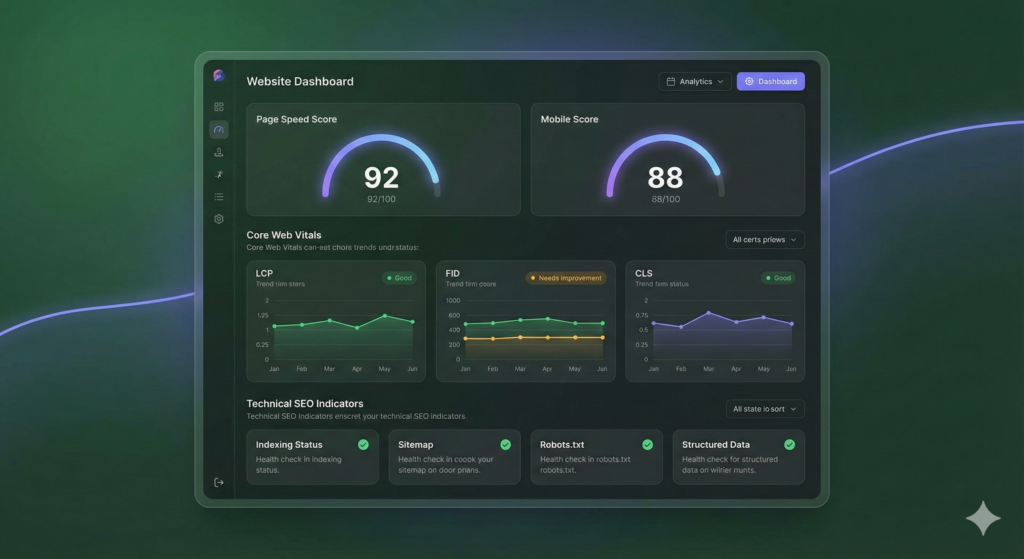Open the settings gear in sidebar
The image size is (1024, 559).
pyautogui.click(x=219, y=219)
